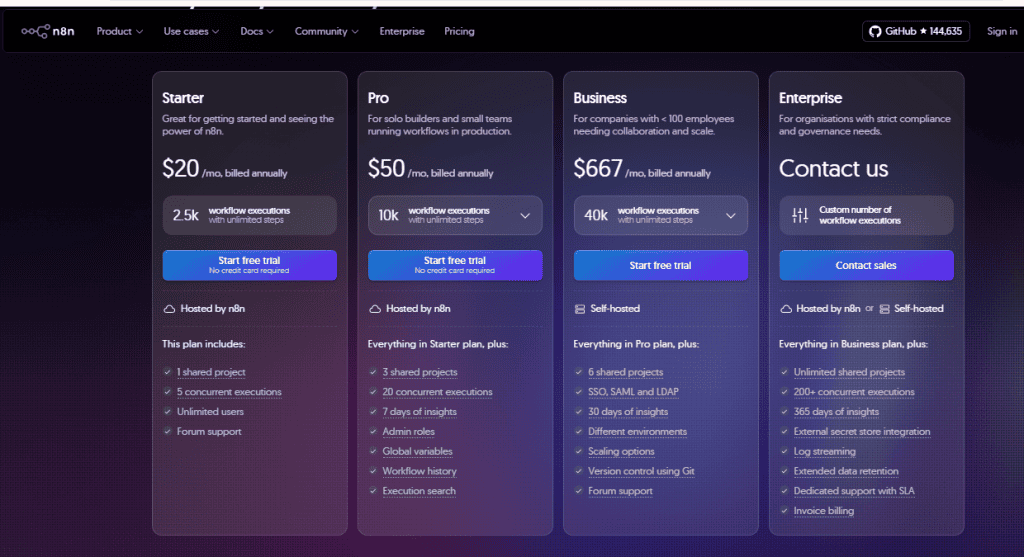Screen dimensions: 1024x557
Task: Click the Starter 2.5k workflow executions box
Action: point(249,215)
